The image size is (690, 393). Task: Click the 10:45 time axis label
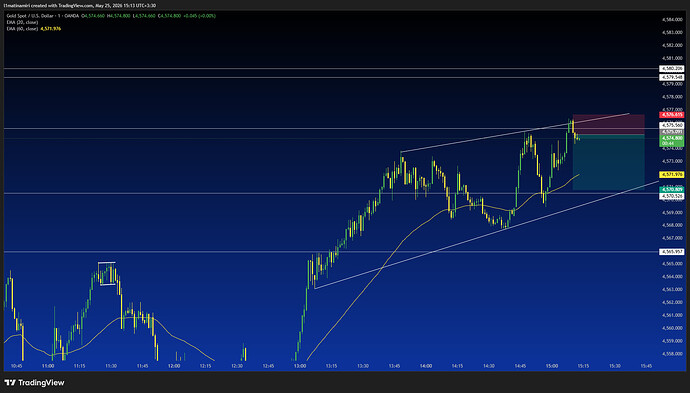pos(16,366)
